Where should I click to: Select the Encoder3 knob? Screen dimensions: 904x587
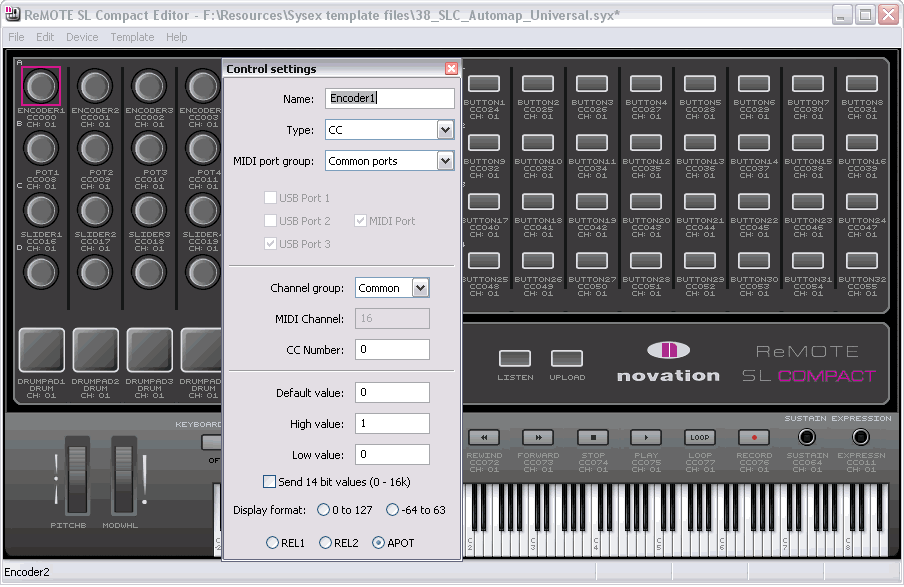click(149, 86)
